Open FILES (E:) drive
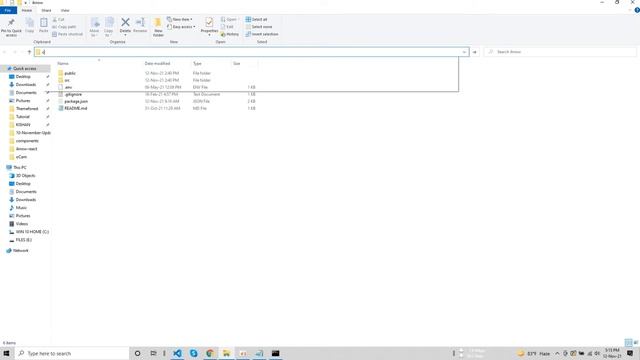The height and width of the screenshot is (360, 640). click(x=24, y=240)
